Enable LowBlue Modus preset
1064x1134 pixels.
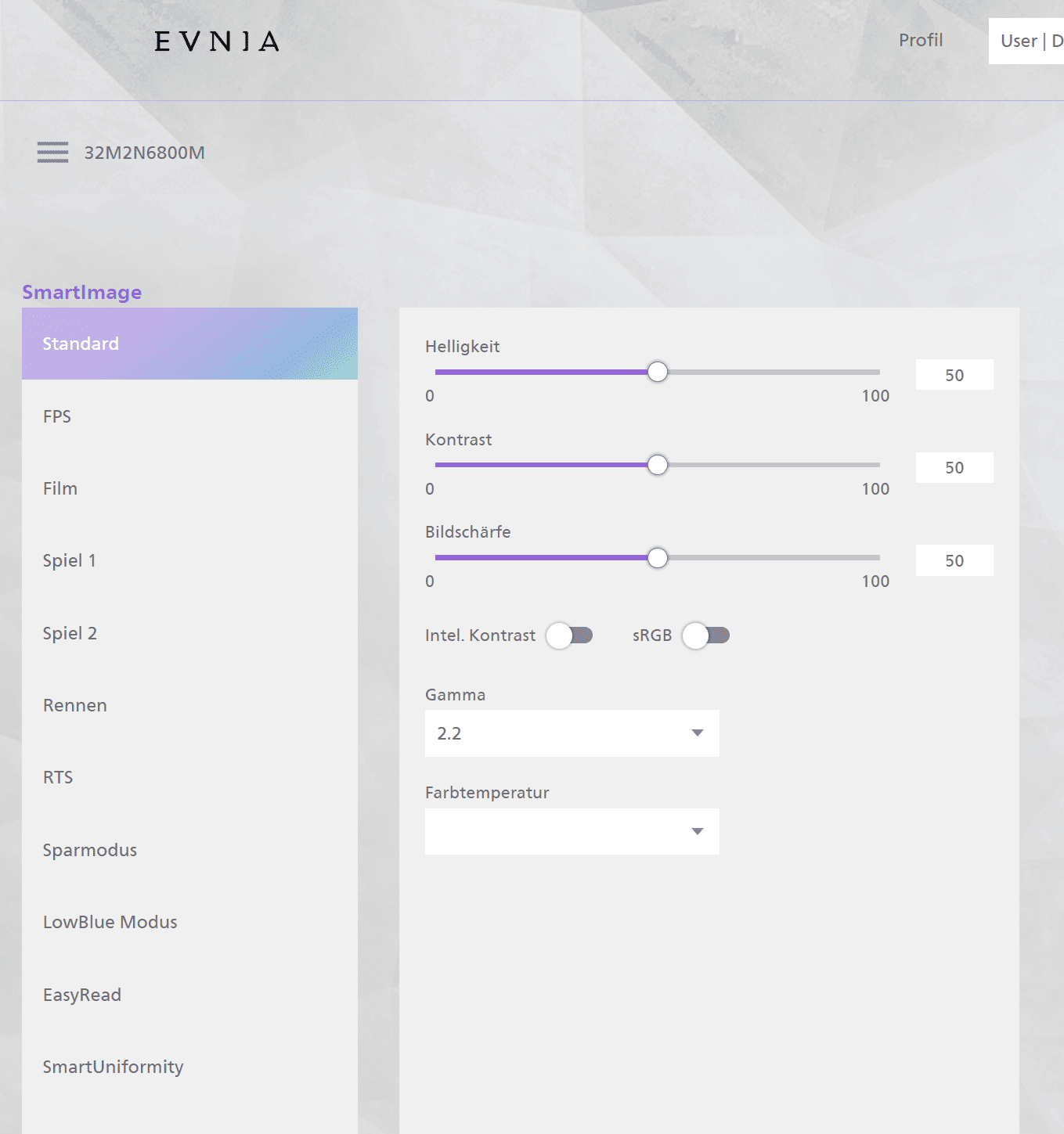[189, 922]
